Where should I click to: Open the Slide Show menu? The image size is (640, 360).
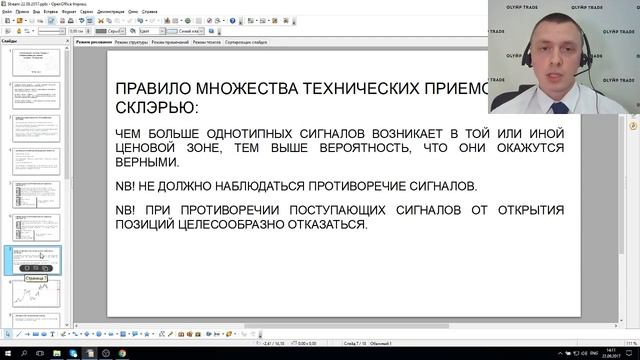pyautogui.click(x=110, y=12)
